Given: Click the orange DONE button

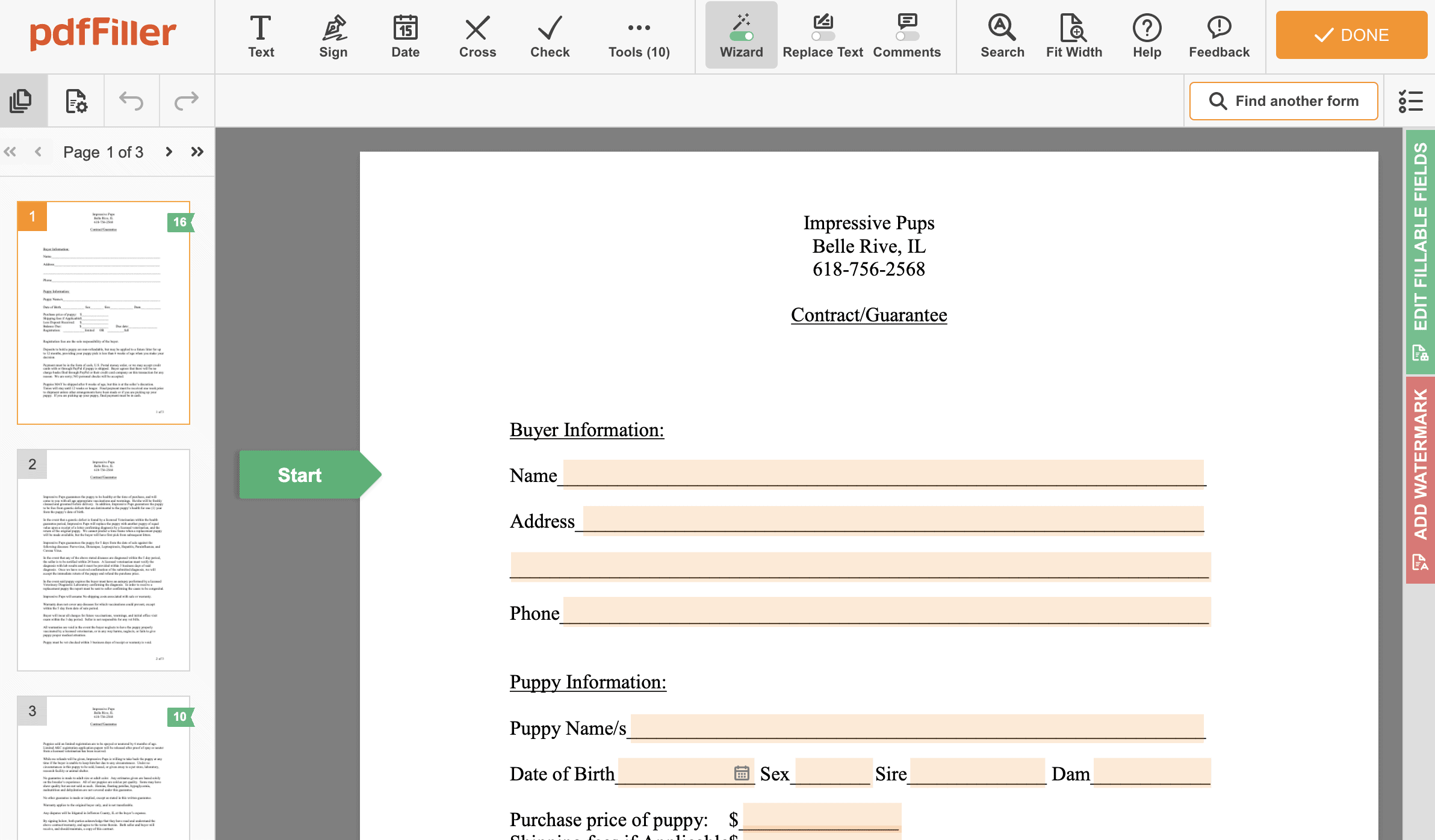Looking at the screenshot, I should 1351,35.
